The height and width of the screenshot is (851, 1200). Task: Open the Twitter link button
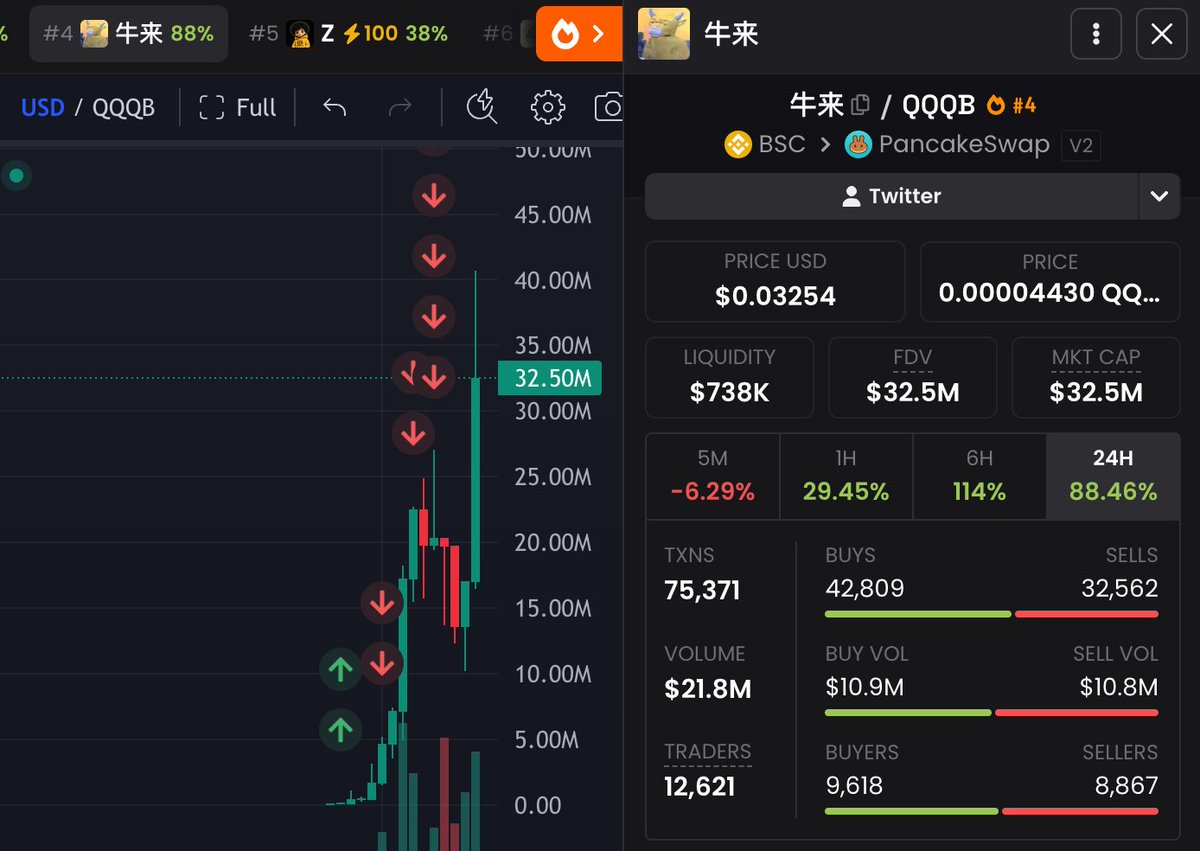(x=891, y=196)
